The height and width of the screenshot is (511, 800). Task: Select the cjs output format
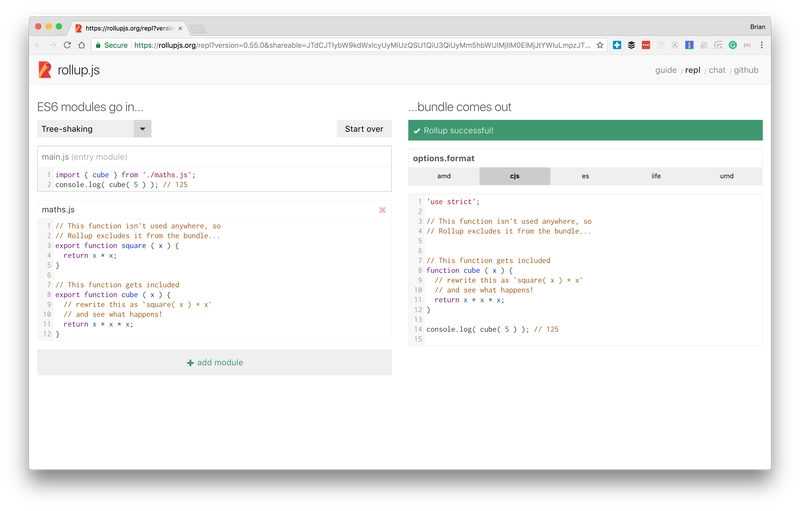coord(515,176)
